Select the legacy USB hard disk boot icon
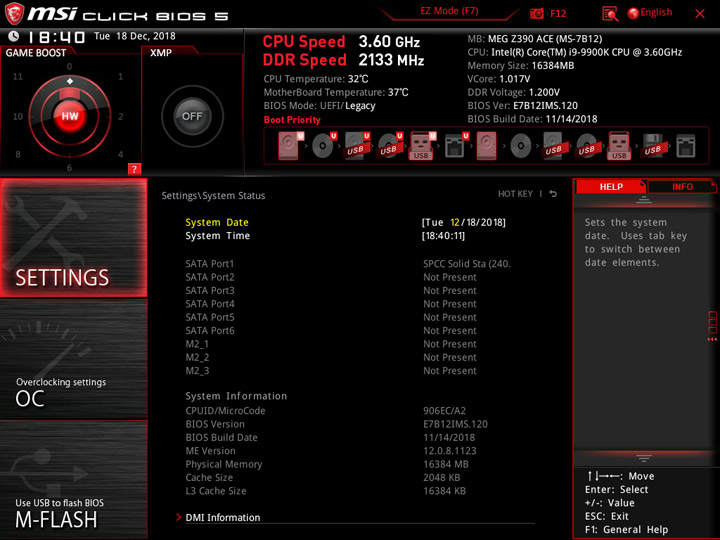The width and height of the screenshot is (720, 540). pyautogui.click(x=554, y=146)
